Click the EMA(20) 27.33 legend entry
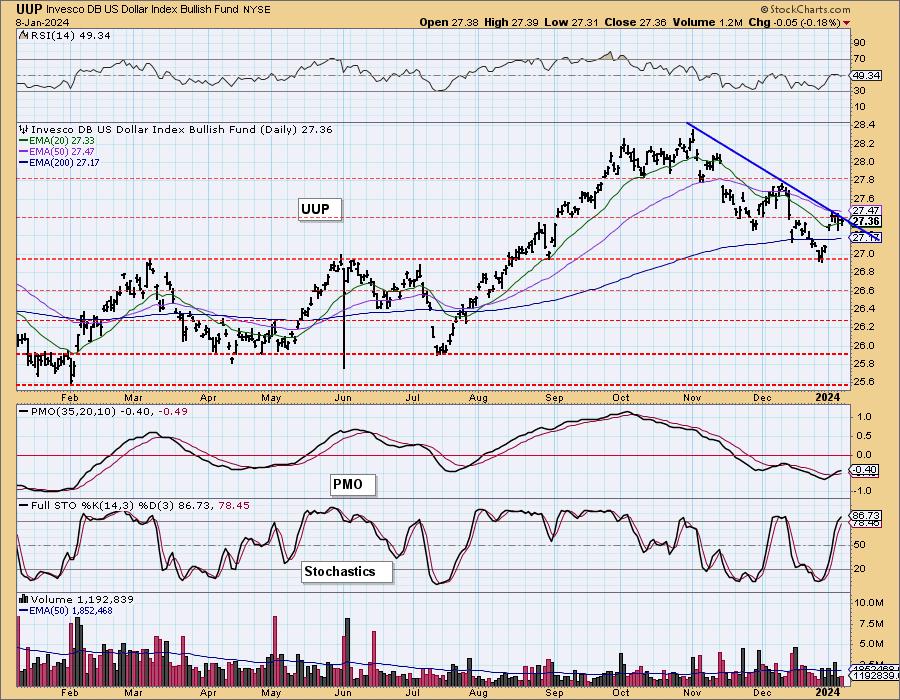 (x=57, y=141)
